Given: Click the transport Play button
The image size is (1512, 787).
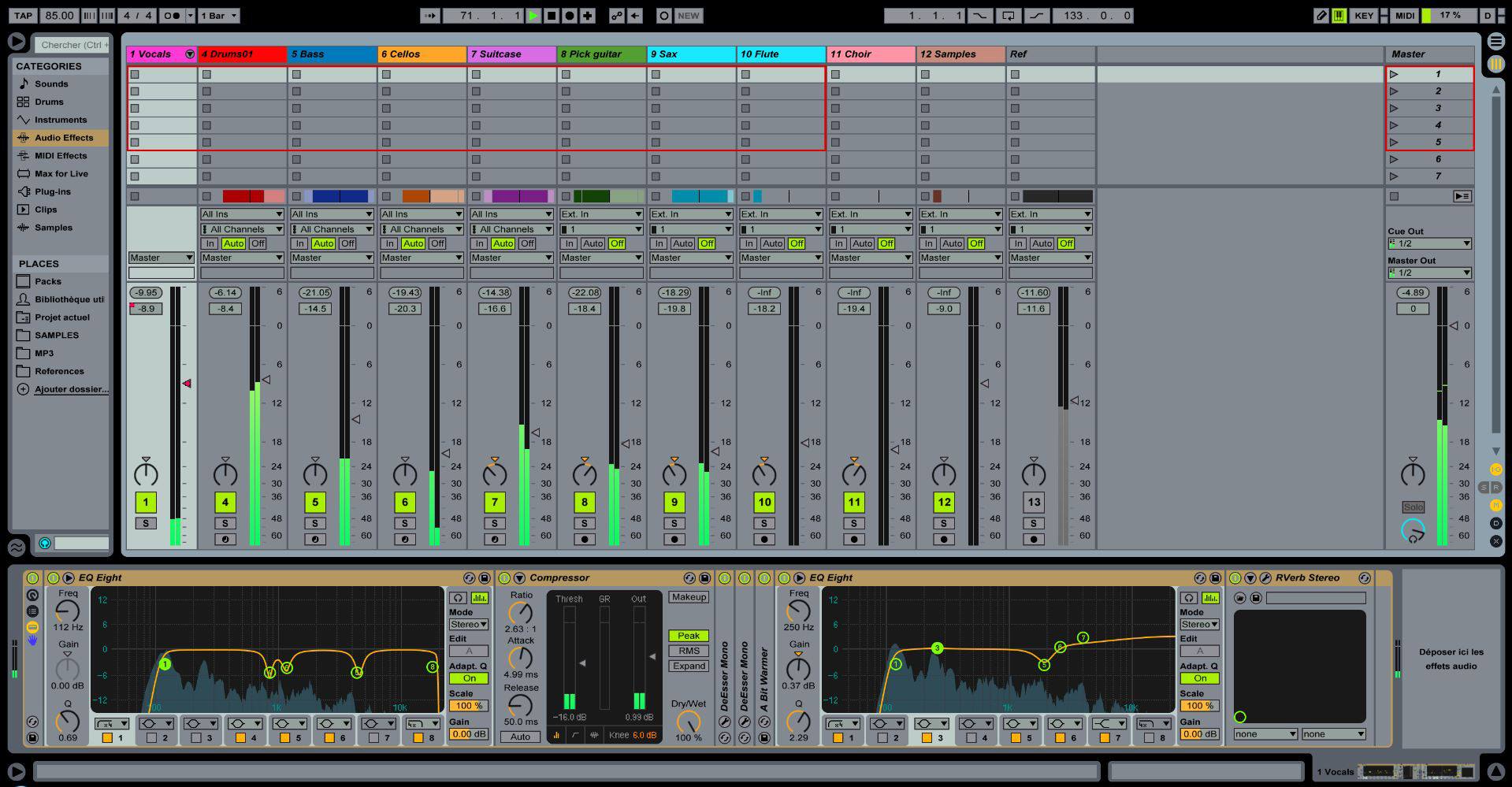Looking at the screenshot, I should click(534, 16).
